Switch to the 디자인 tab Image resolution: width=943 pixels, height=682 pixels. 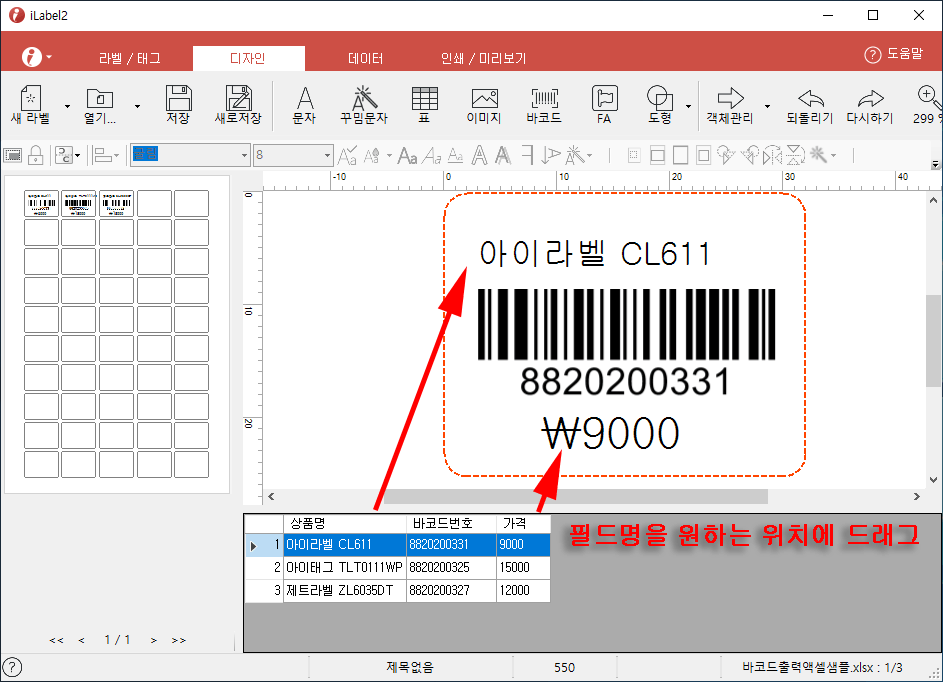point(248,58)
